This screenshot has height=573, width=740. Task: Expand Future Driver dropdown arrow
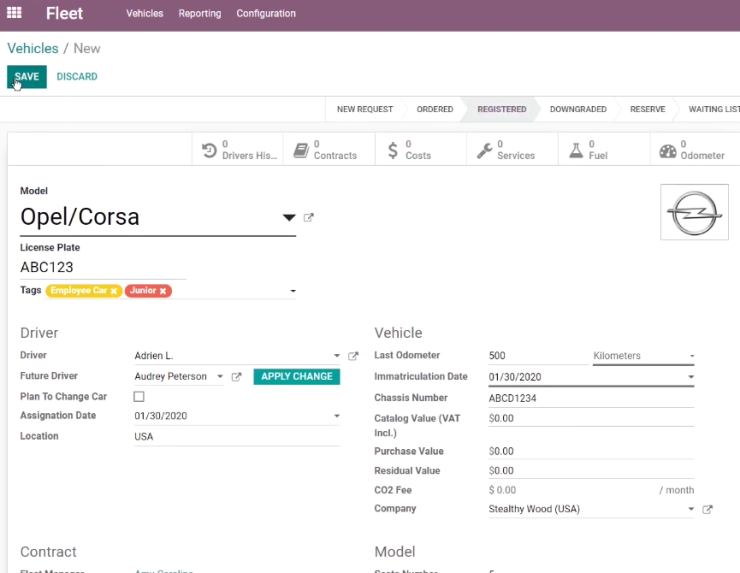pyautogui.click(x=220, y=376)
